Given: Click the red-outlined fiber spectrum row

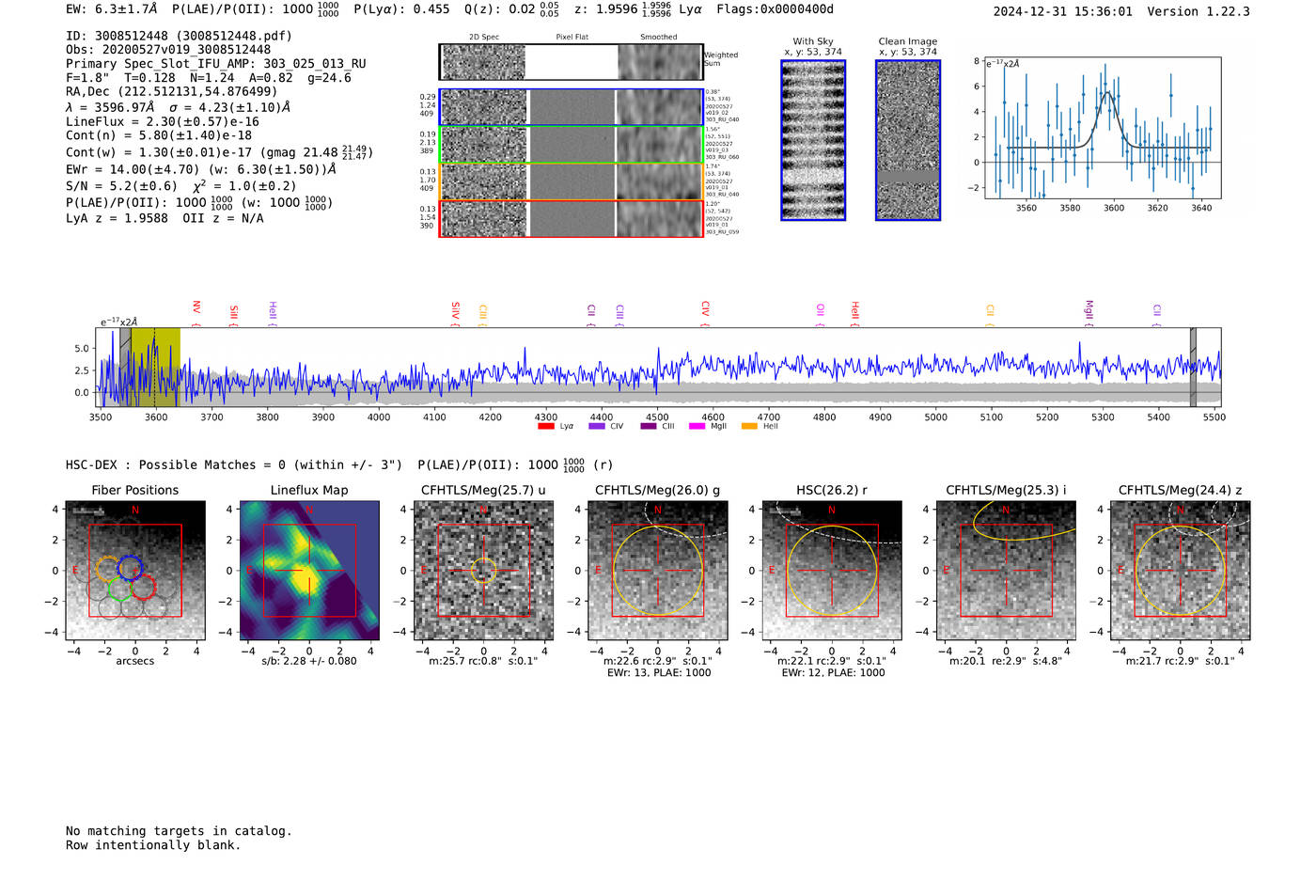Looking at the screenshot, I should 572,218.
